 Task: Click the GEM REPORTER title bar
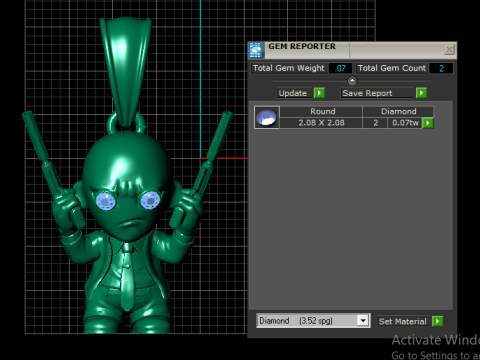pyautogui.click(x=352, y=50)
